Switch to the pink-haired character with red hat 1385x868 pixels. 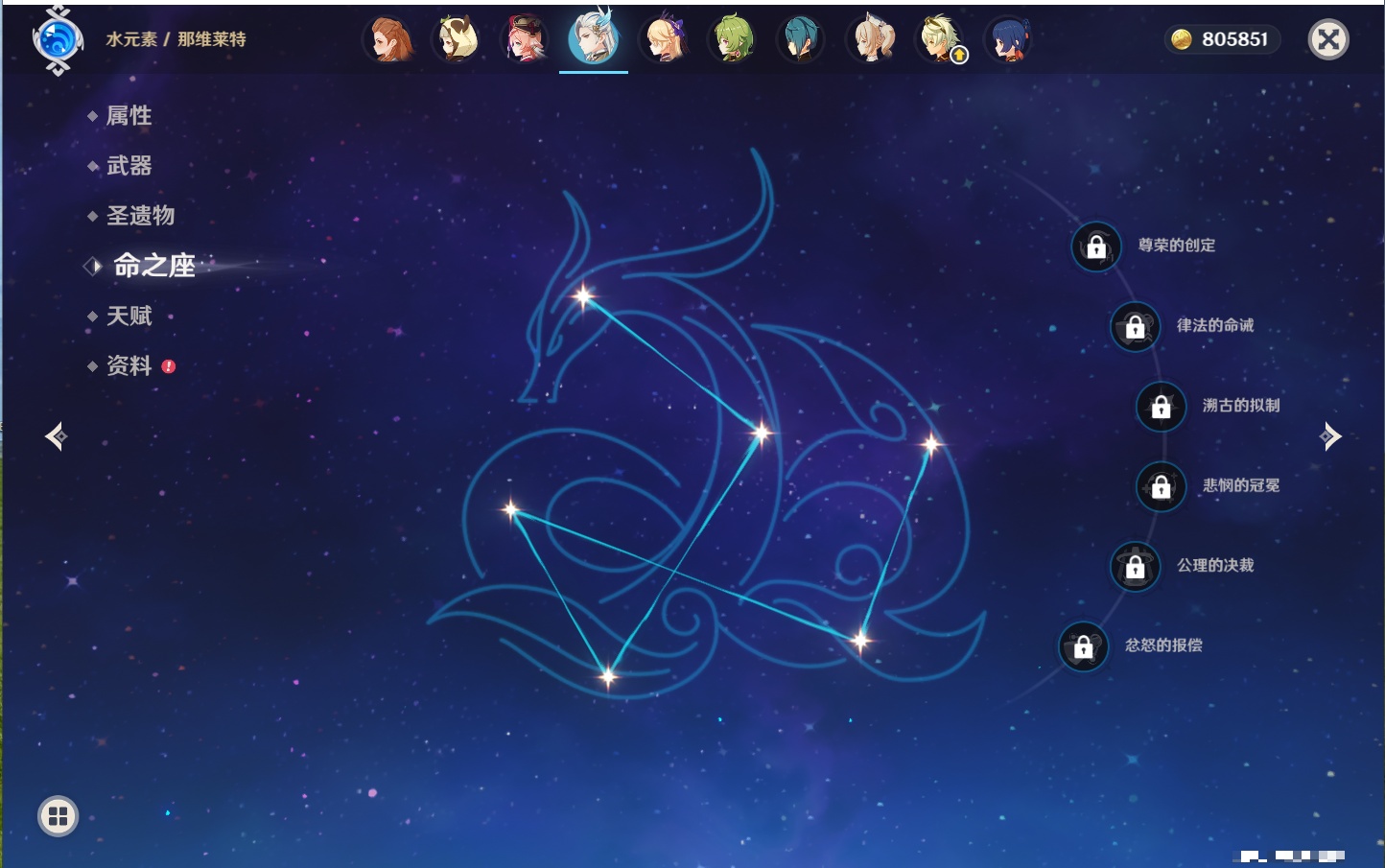pos(525,39)
